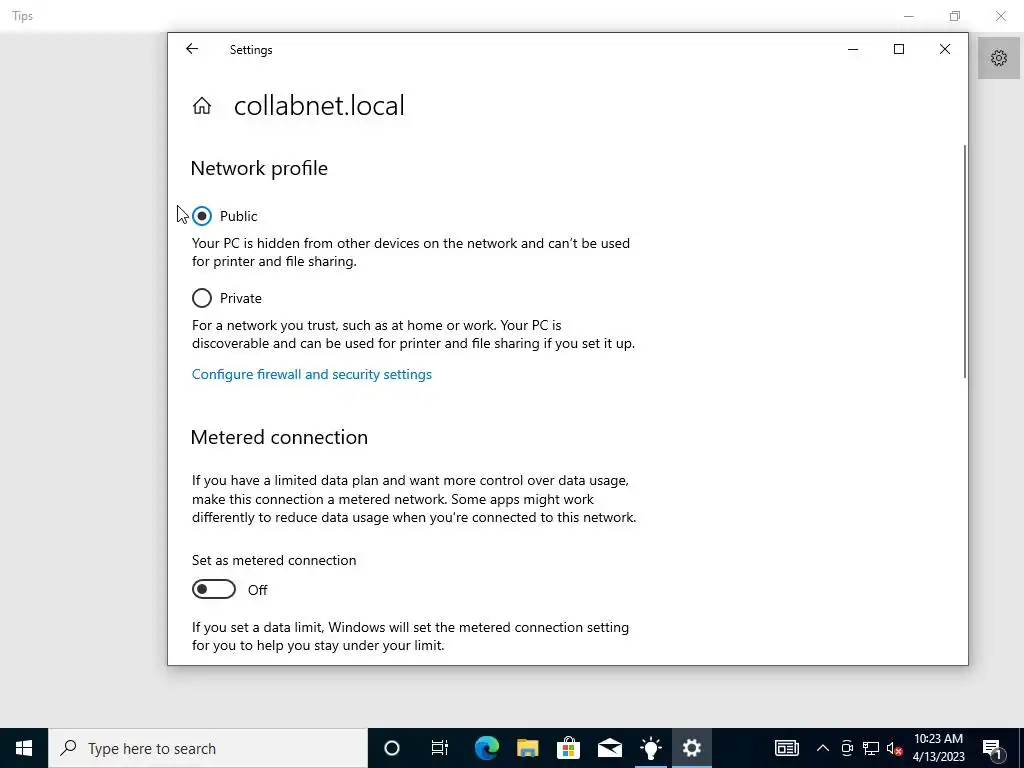Open the muted volume tray icon
Image resolution: width=1024 pixels, height=768 pixels.
pyautogui.click(x=894, y=748)
